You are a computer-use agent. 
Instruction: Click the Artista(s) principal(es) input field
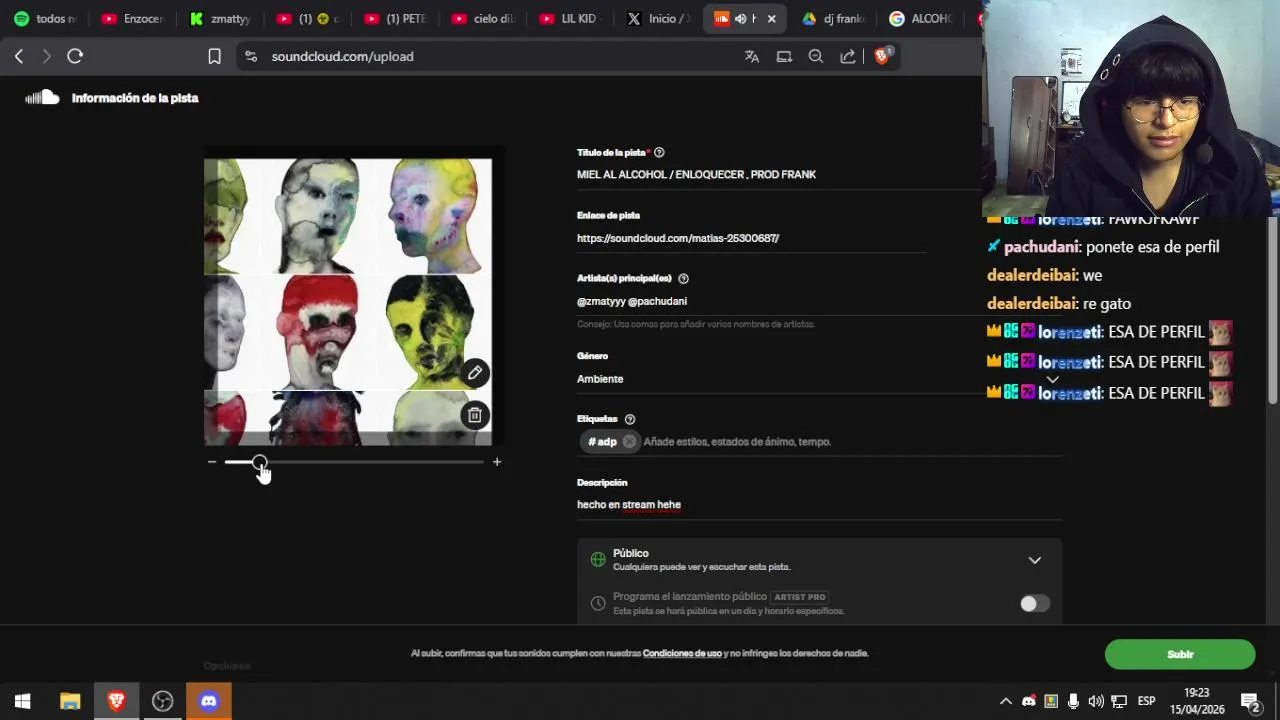(818, 302)
